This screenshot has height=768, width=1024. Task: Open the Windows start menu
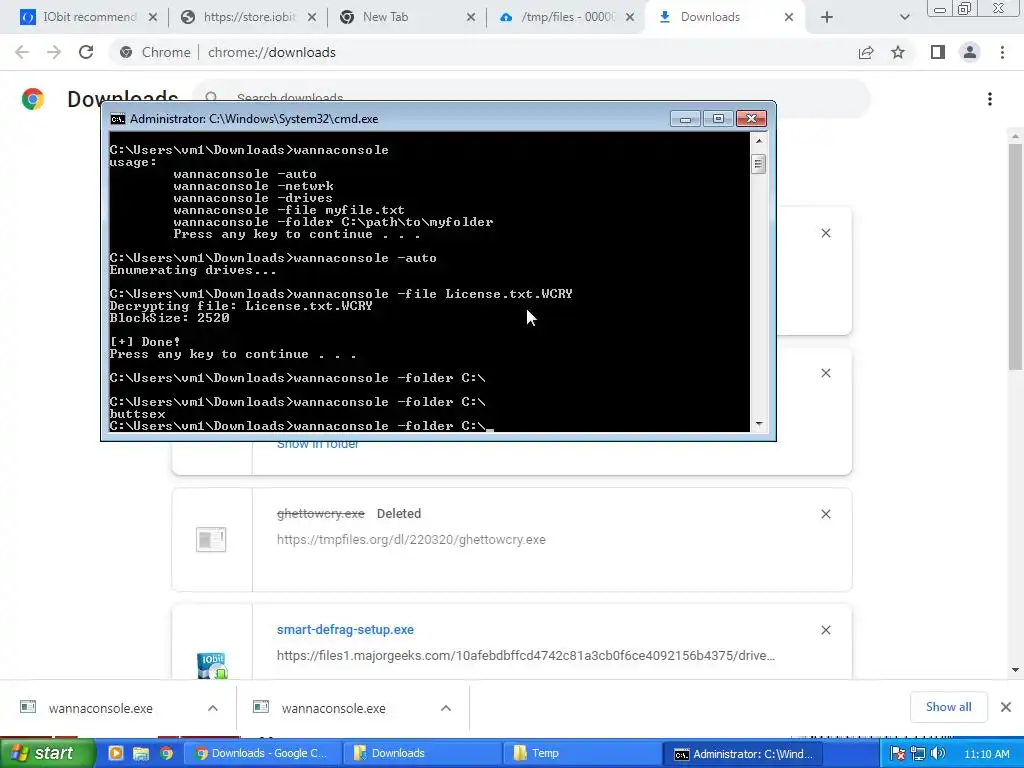(x=47, y=753)
